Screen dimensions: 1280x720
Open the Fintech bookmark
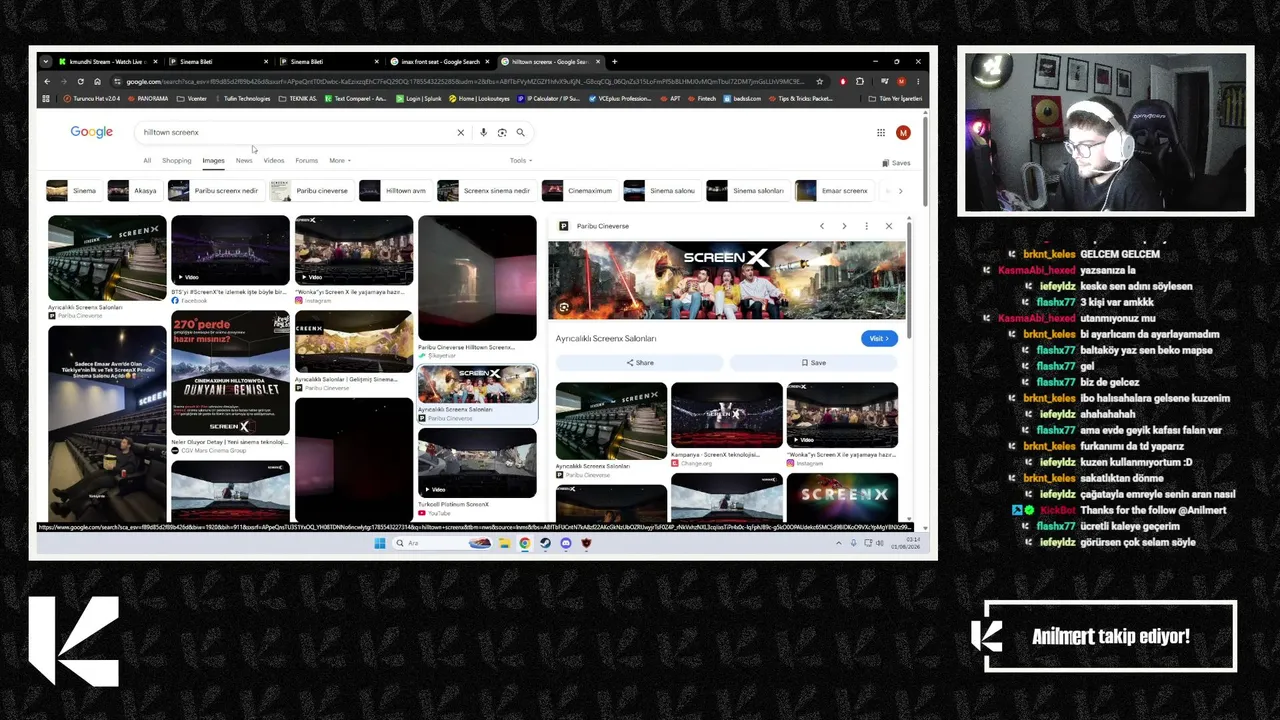point(702,99)
